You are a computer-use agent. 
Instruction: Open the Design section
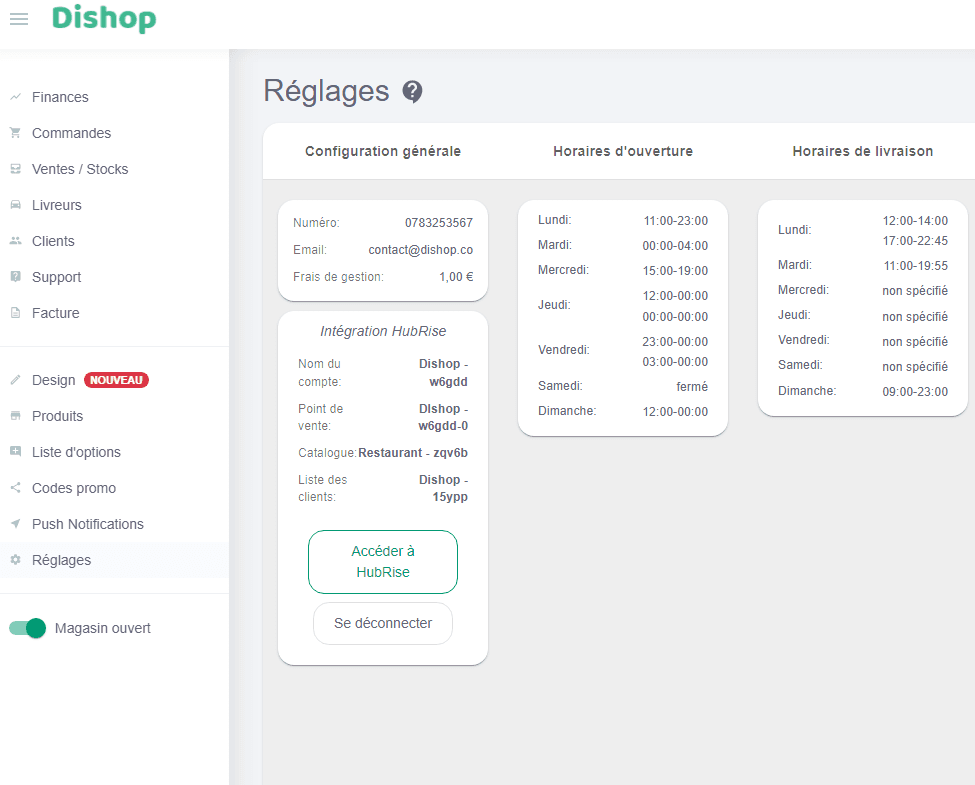pyautogui.click(x=53, y=380)
